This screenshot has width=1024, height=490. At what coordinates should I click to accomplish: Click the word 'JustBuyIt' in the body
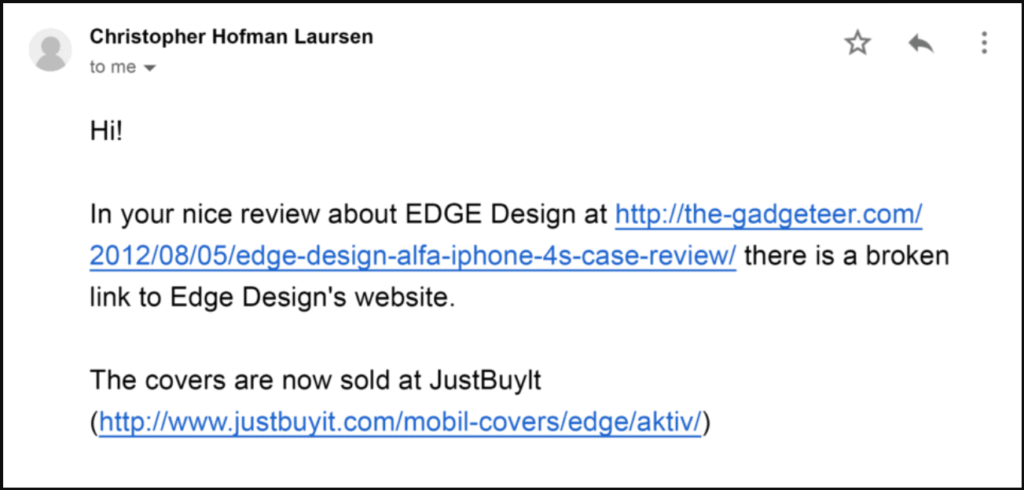click(x=485, y=381)
